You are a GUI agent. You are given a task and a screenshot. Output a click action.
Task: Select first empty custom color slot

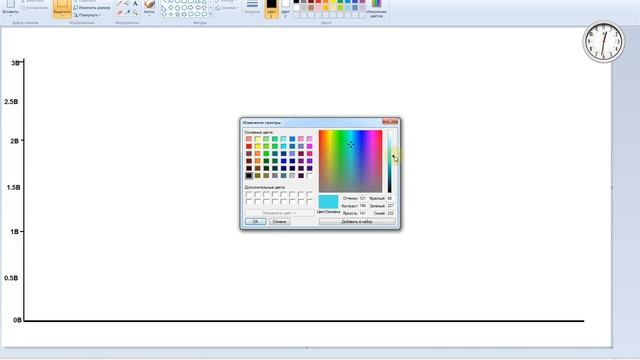pyautogui.click(x=249, y=194)
